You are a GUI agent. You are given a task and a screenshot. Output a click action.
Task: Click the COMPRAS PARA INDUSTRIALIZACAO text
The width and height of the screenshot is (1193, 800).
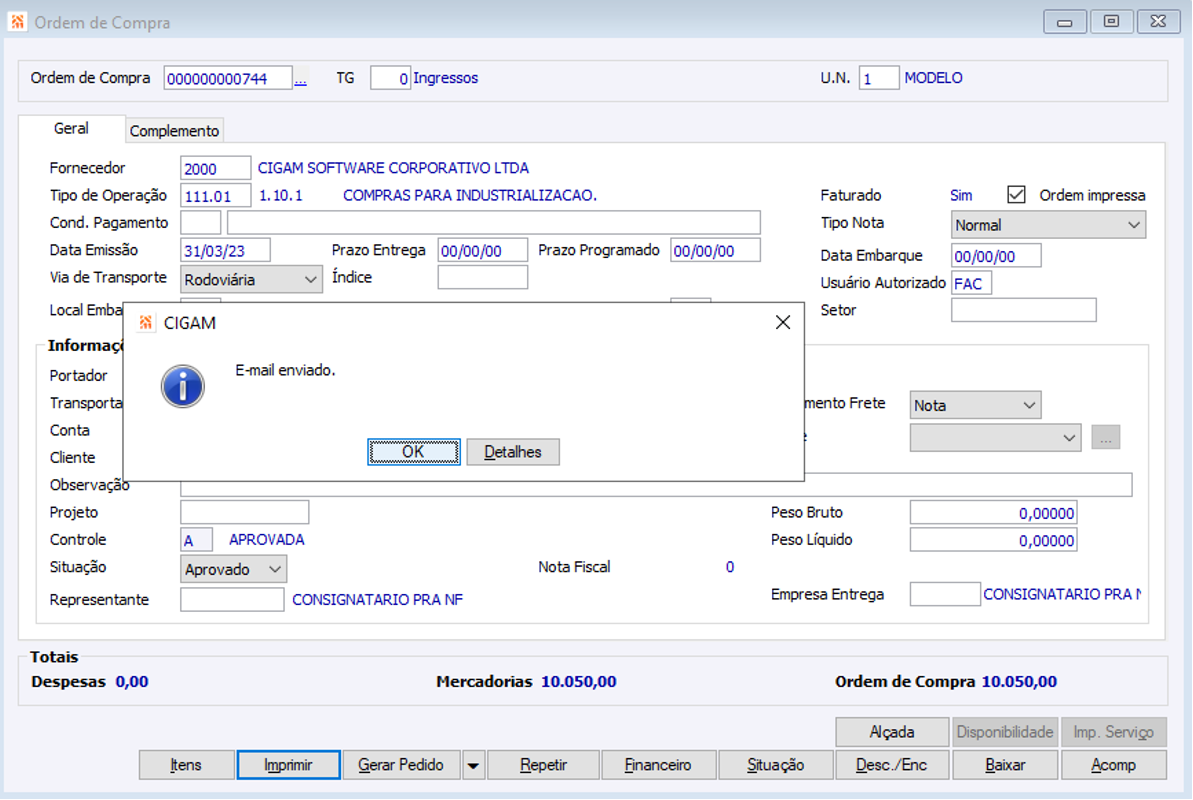tap(469, 196)
